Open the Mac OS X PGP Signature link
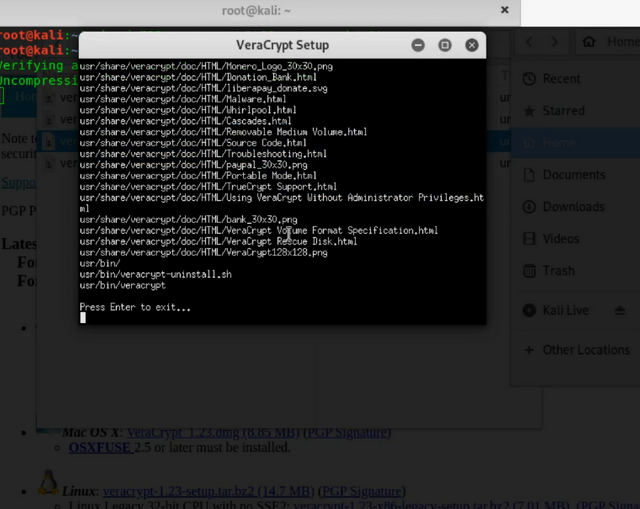The image size is (640, 509). tap(349, 432)
